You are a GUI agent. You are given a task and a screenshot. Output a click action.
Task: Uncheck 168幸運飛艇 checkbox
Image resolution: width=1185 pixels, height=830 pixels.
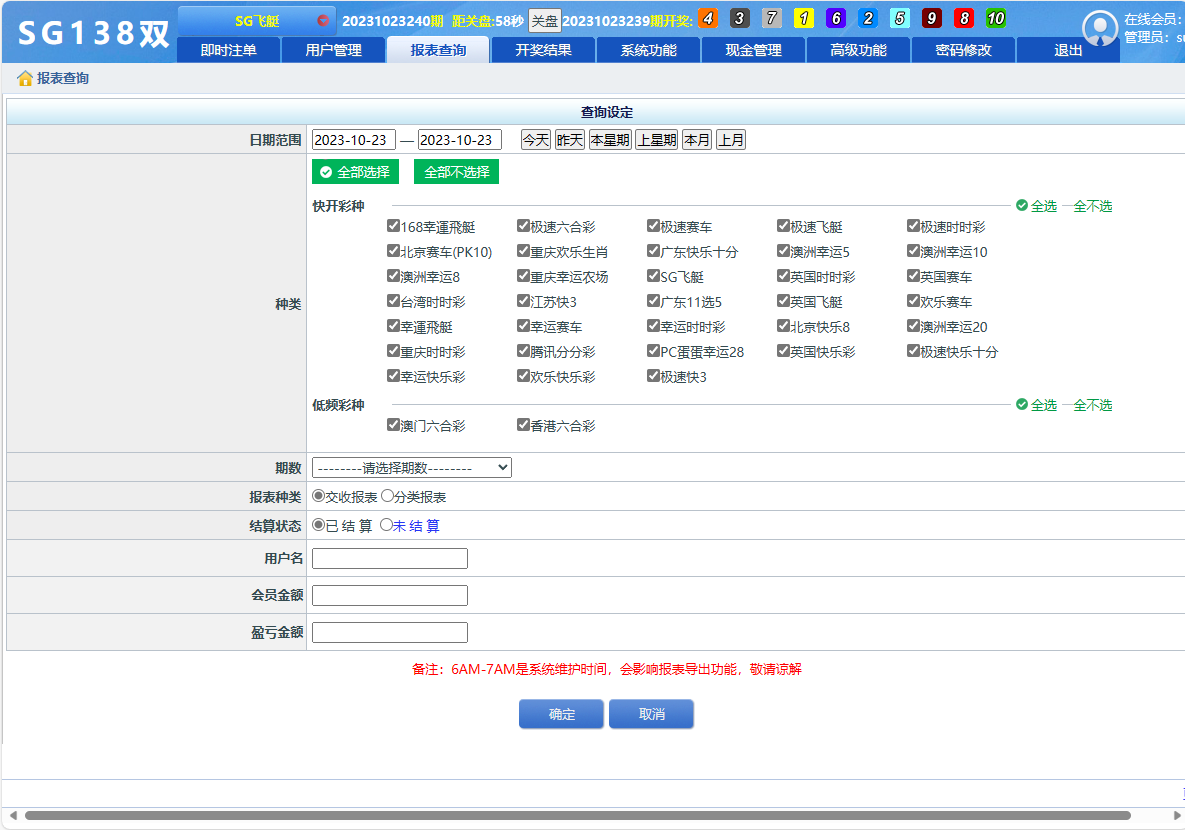[393, 225]
